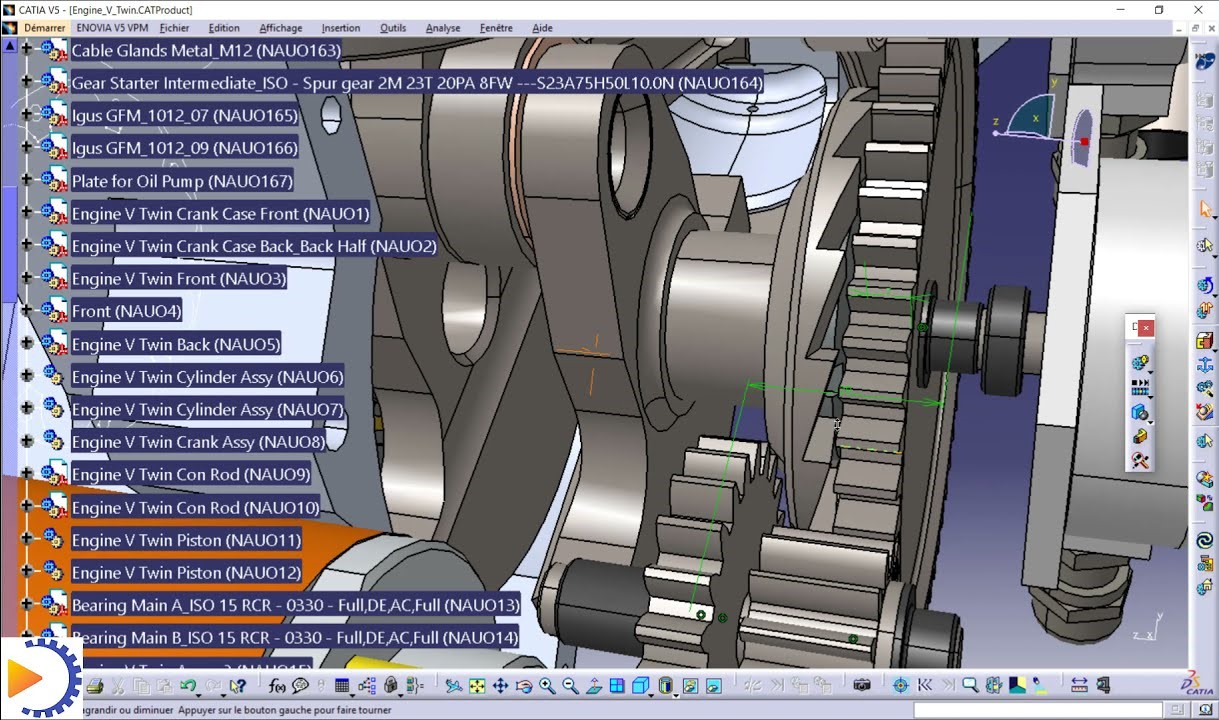Choose the Select arrow tool on right toolbar
Screen dimensions: 1219x720
pos(1205,209)
